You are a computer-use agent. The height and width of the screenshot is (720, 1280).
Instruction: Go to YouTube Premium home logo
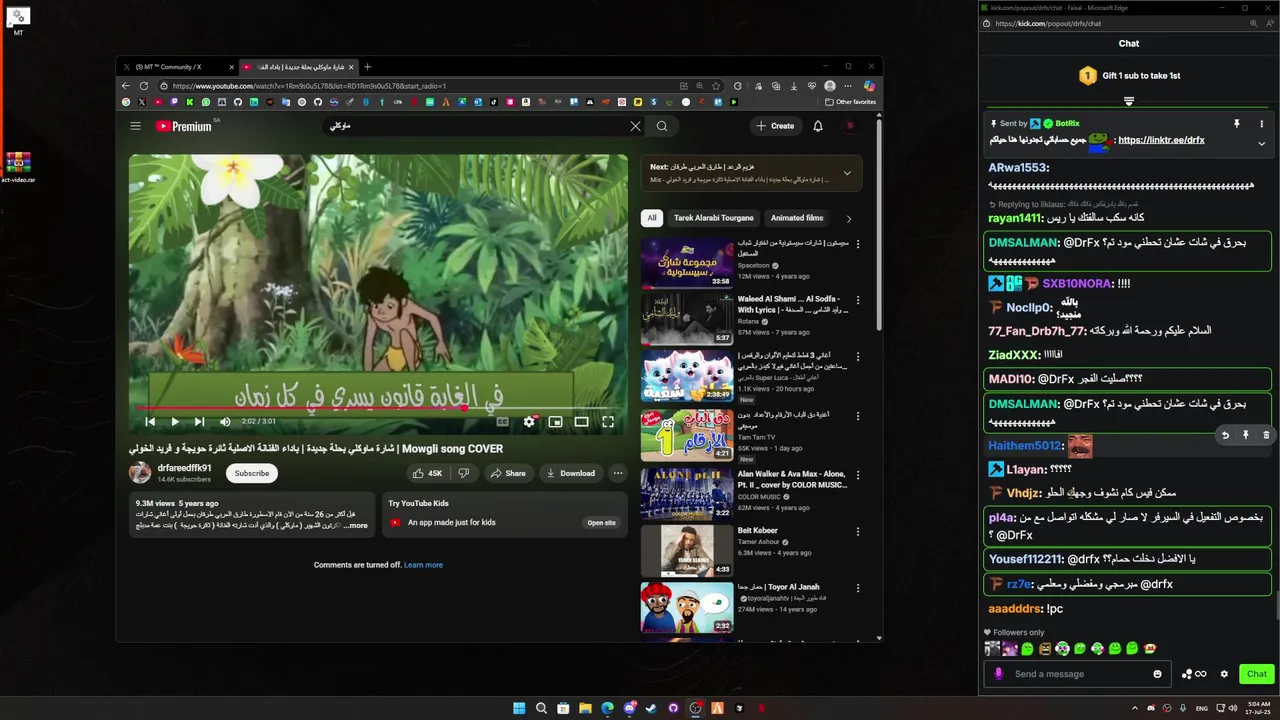(x=185, y=126)
